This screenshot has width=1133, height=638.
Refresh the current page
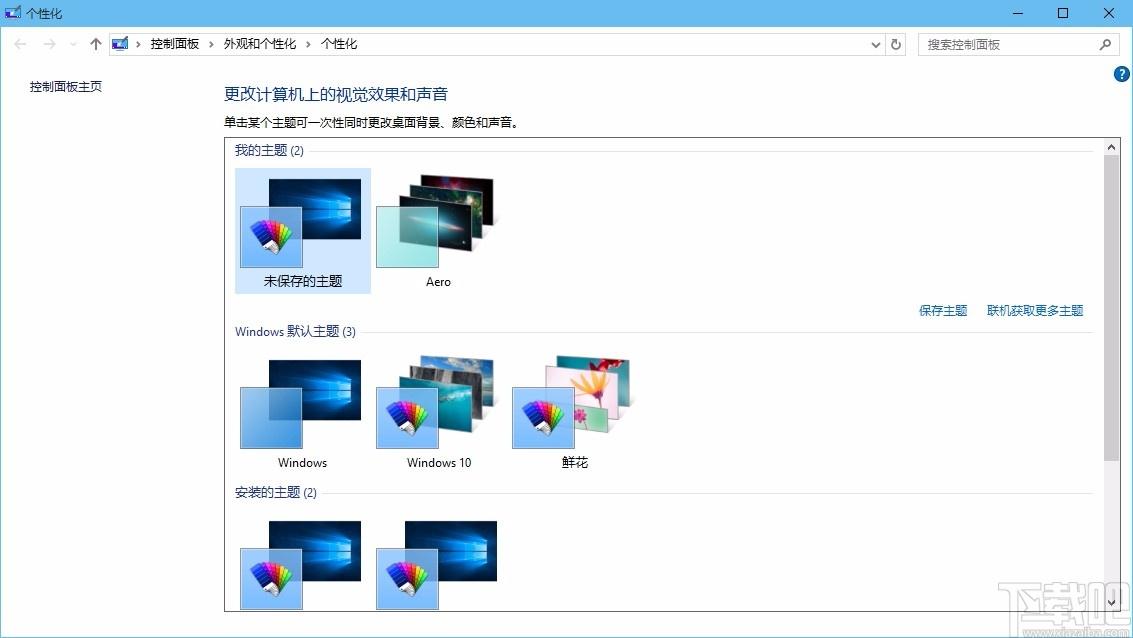pos(896,44)
